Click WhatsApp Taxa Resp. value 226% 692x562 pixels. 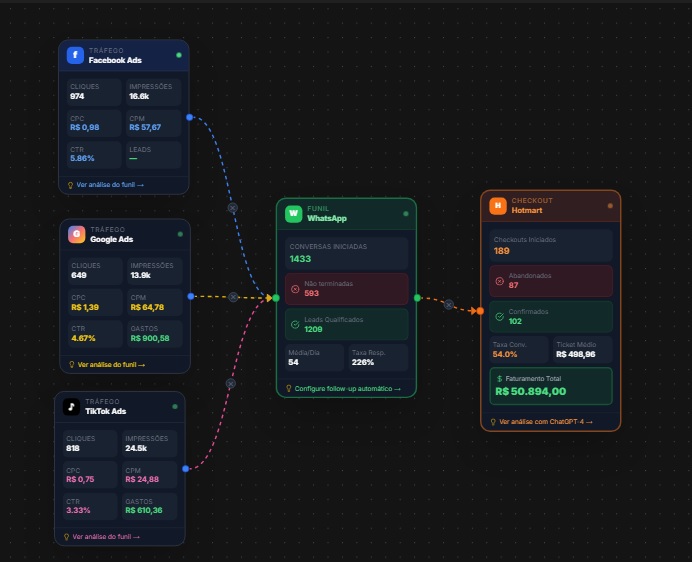tap(363, 362)
